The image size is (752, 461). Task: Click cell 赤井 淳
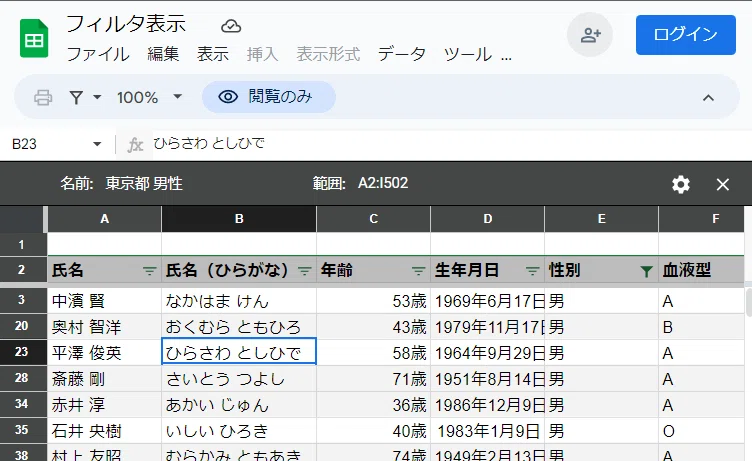[x=105, y=404]
